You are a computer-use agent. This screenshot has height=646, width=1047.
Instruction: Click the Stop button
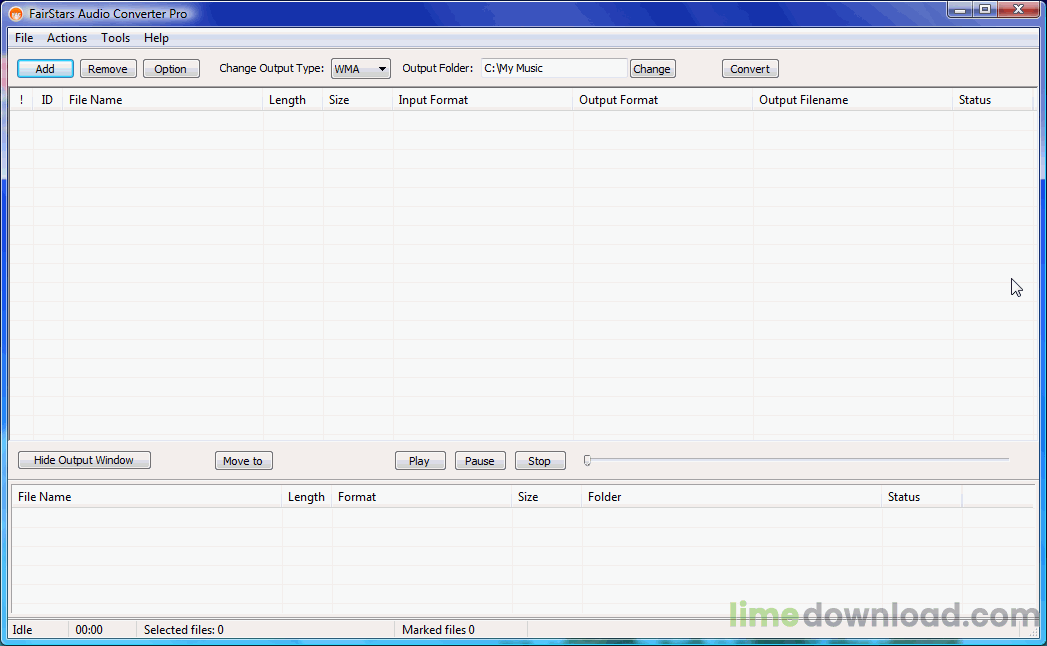tap(540, 461)
